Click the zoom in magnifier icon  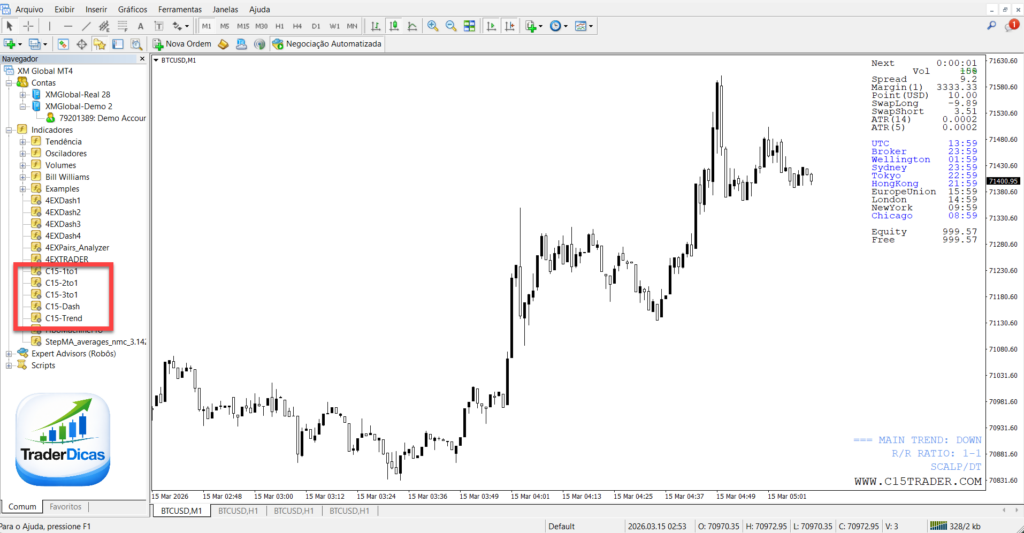tap(432, 25)
